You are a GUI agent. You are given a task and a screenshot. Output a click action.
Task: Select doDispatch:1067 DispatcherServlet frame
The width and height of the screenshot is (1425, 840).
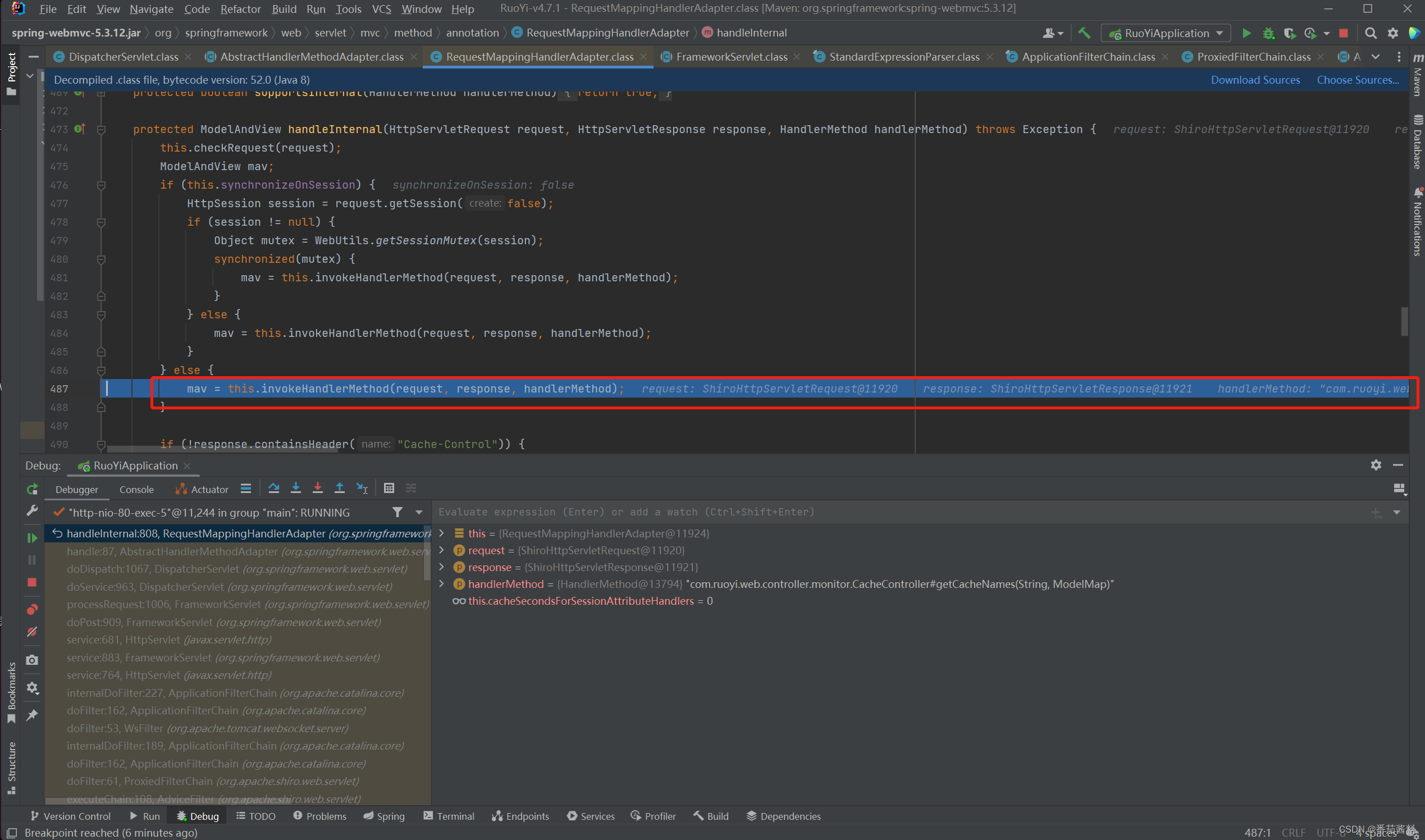click(236, 569)
